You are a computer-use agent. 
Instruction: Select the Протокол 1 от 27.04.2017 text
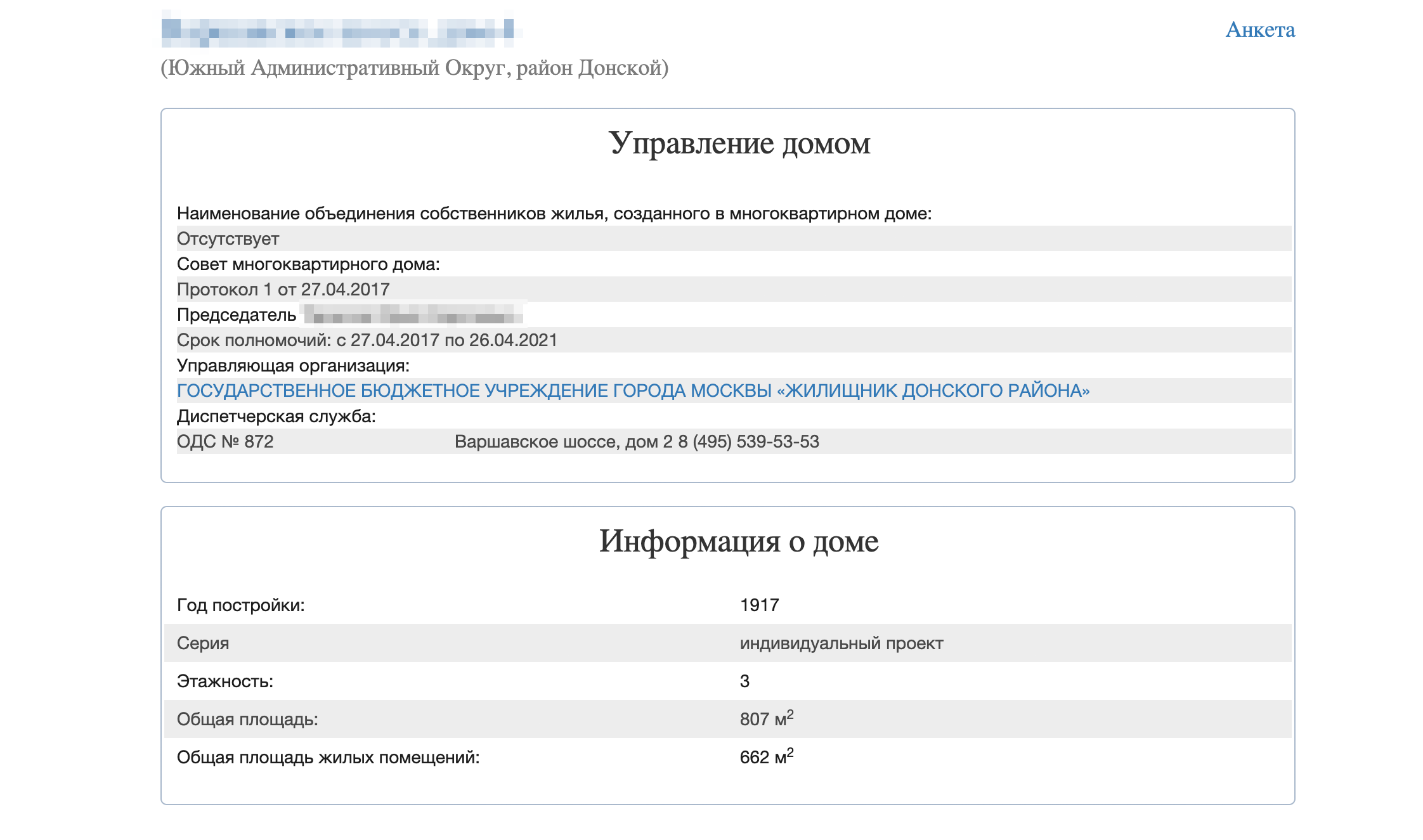coord(283,290)
